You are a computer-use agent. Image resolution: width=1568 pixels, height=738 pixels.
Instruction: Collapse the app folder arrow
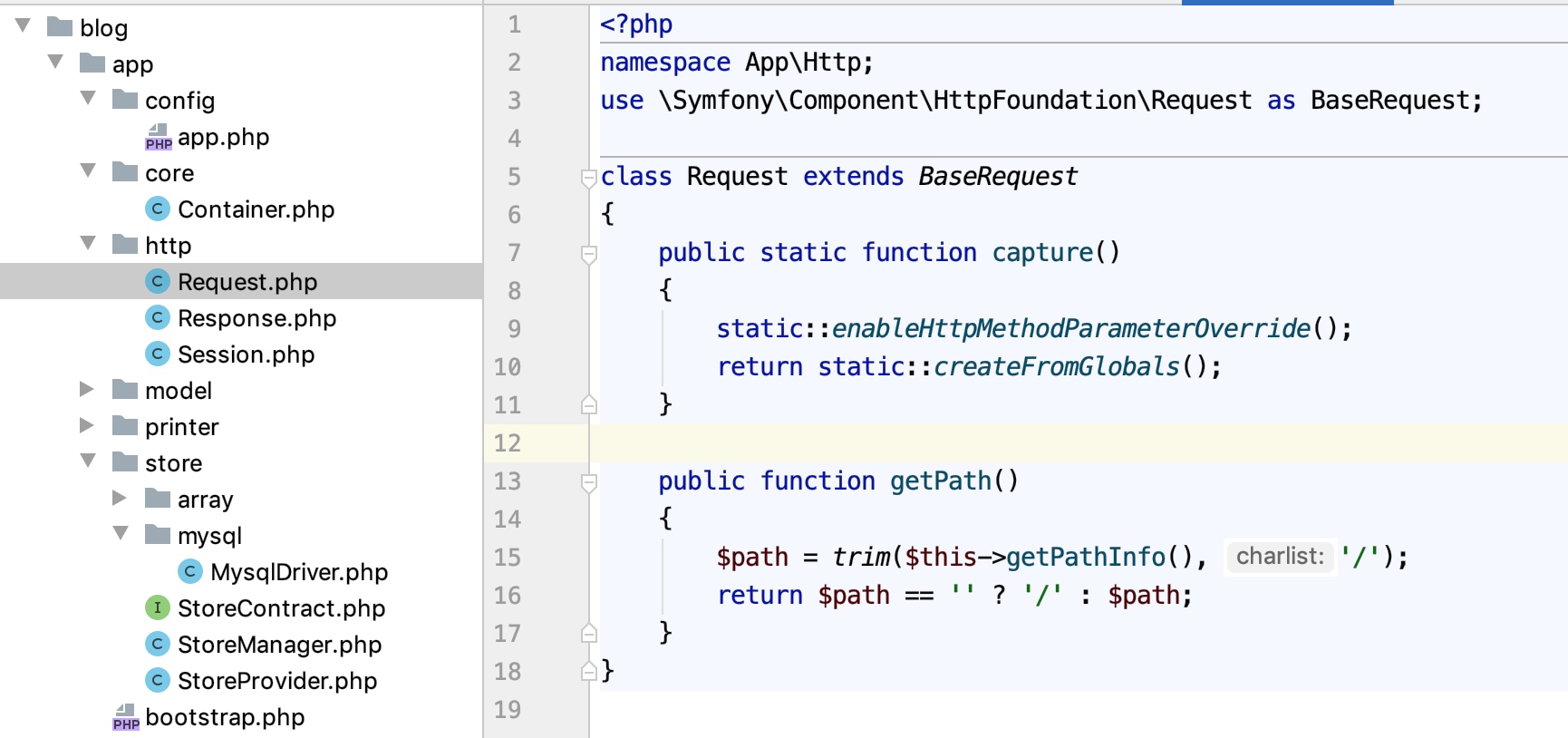56,62
